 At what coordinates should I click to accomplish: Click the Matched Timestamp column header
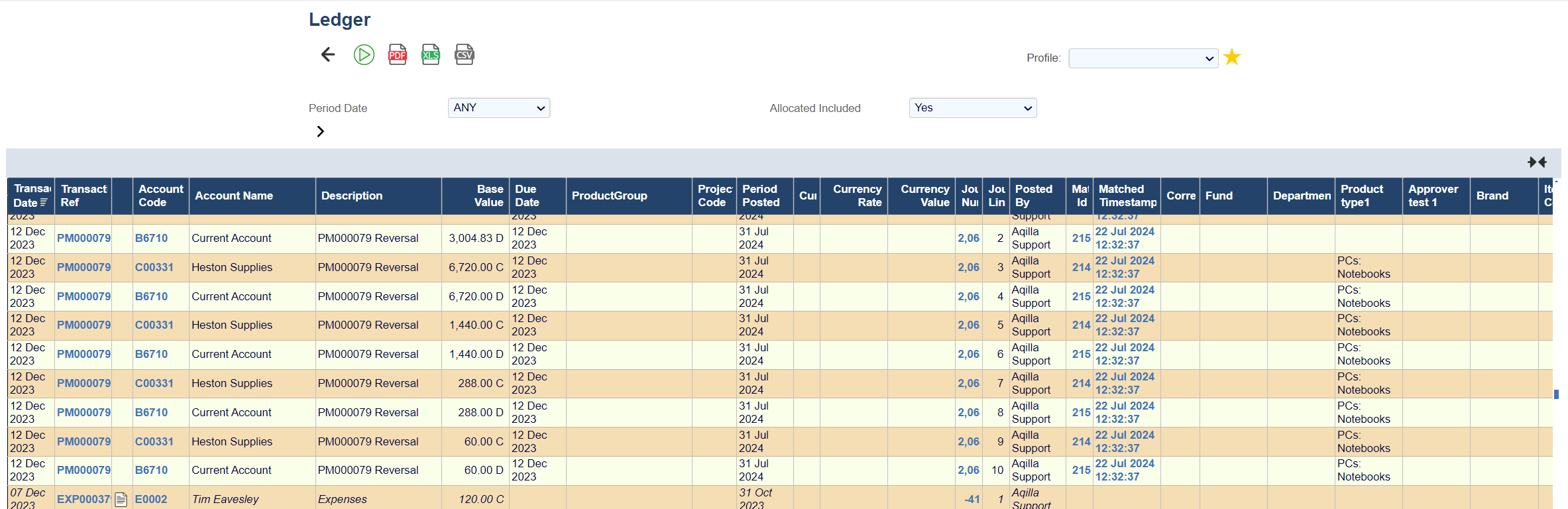tap(1127, 196)
